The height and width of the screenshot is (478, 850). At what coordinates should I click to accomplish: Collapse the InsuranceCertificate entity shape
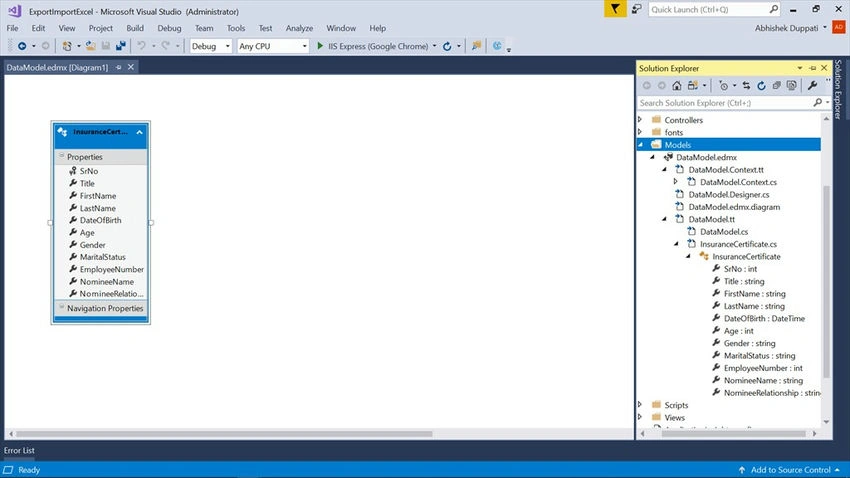click(139, 132)
